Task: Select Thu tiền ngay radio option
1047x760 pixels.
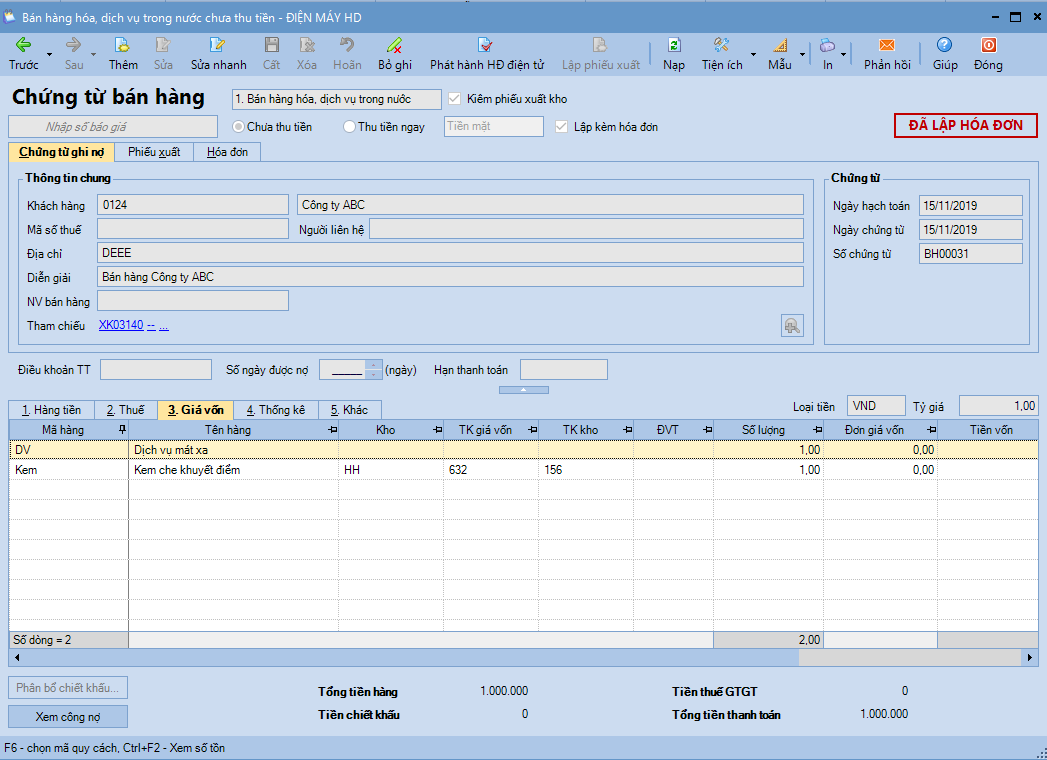Action: coord(349,126)
